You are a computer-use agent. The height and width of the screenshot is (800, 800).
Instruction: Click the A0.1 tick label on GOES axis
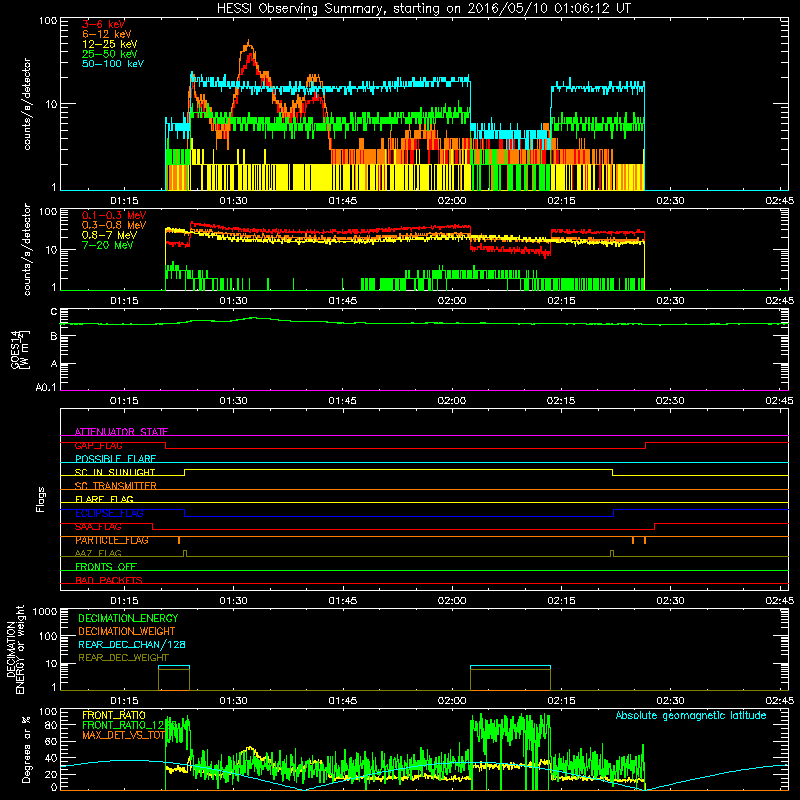point(46,388)
